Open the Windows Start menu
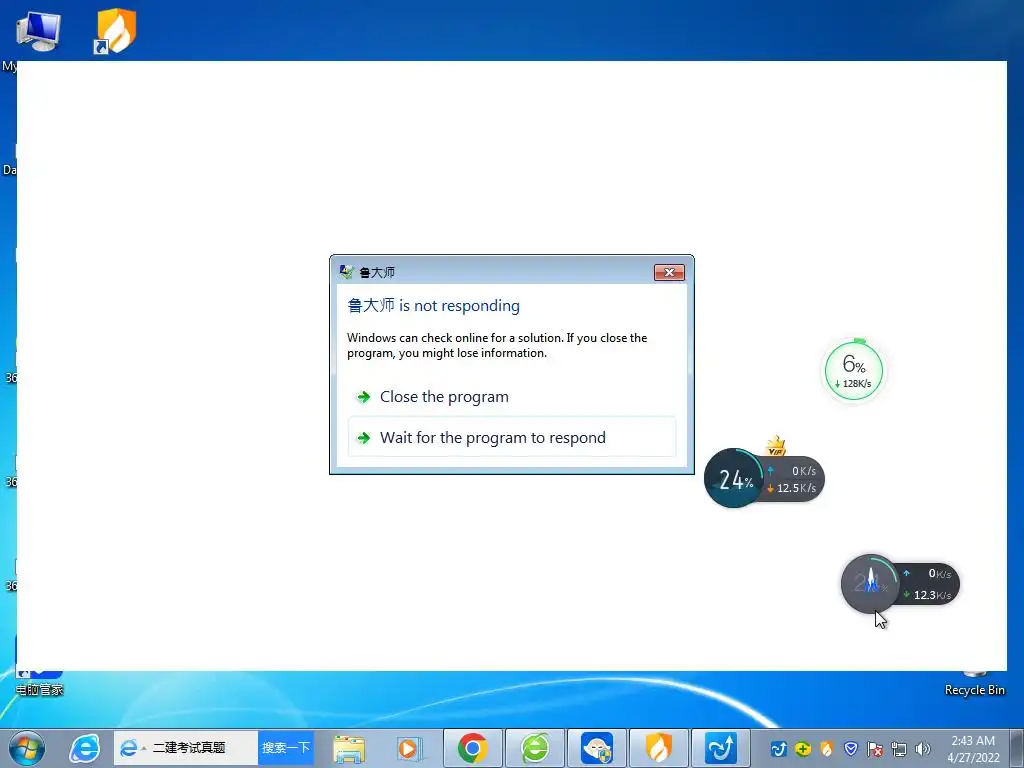This screenshot has width=1024, height=768. coord(26,748)
